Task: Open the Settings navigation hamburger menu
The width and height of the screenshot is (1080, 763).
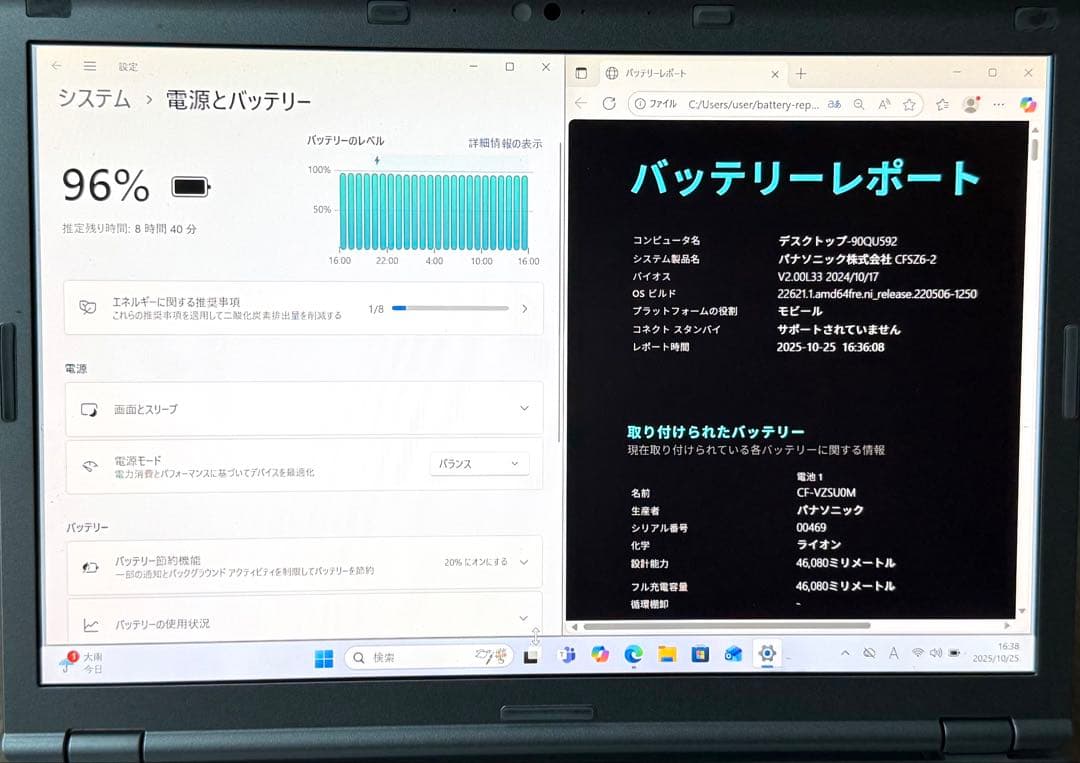Action: [89, 66]
